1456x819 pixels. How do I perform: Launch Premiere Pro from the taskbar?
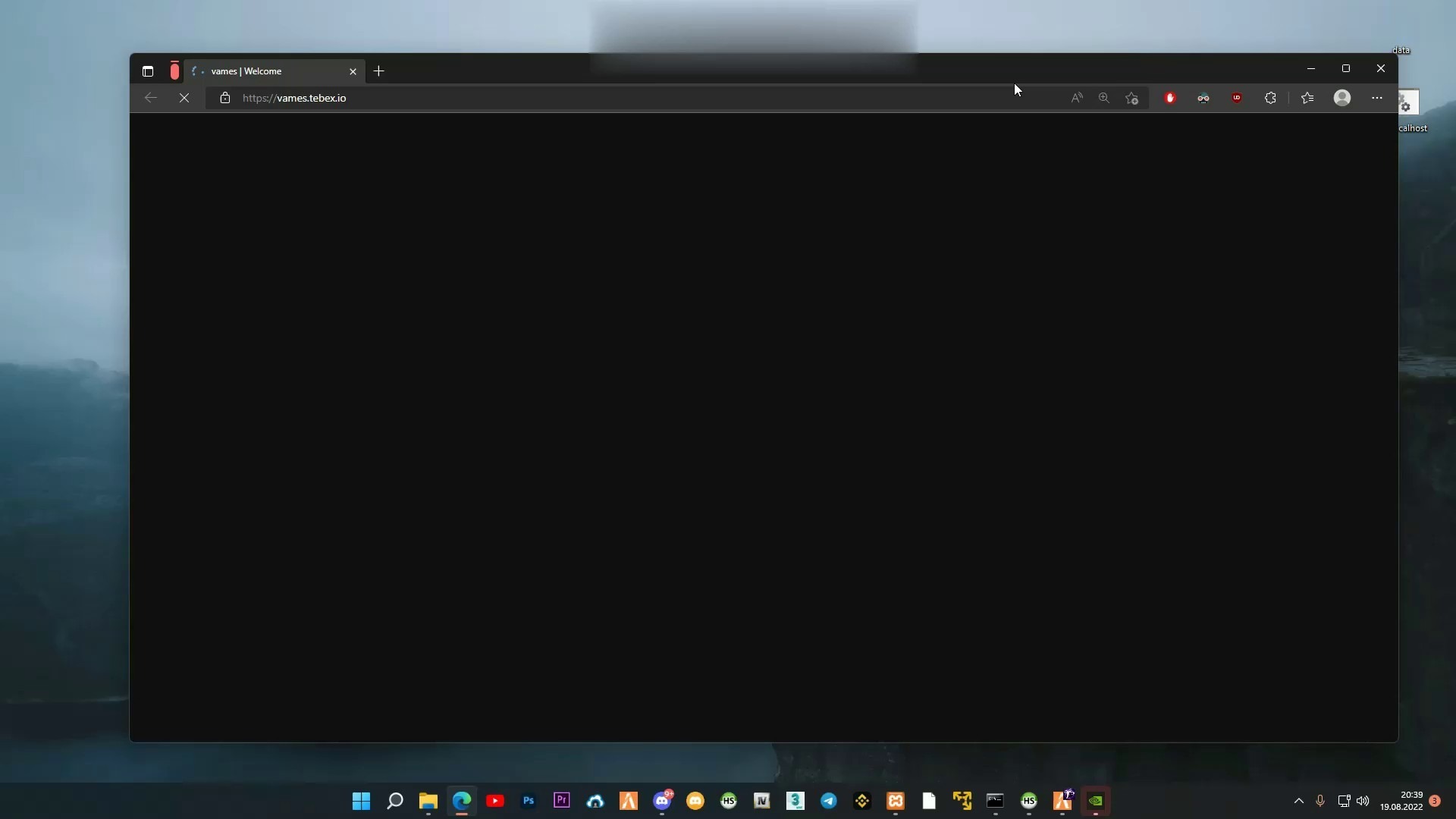coord(562,801)
